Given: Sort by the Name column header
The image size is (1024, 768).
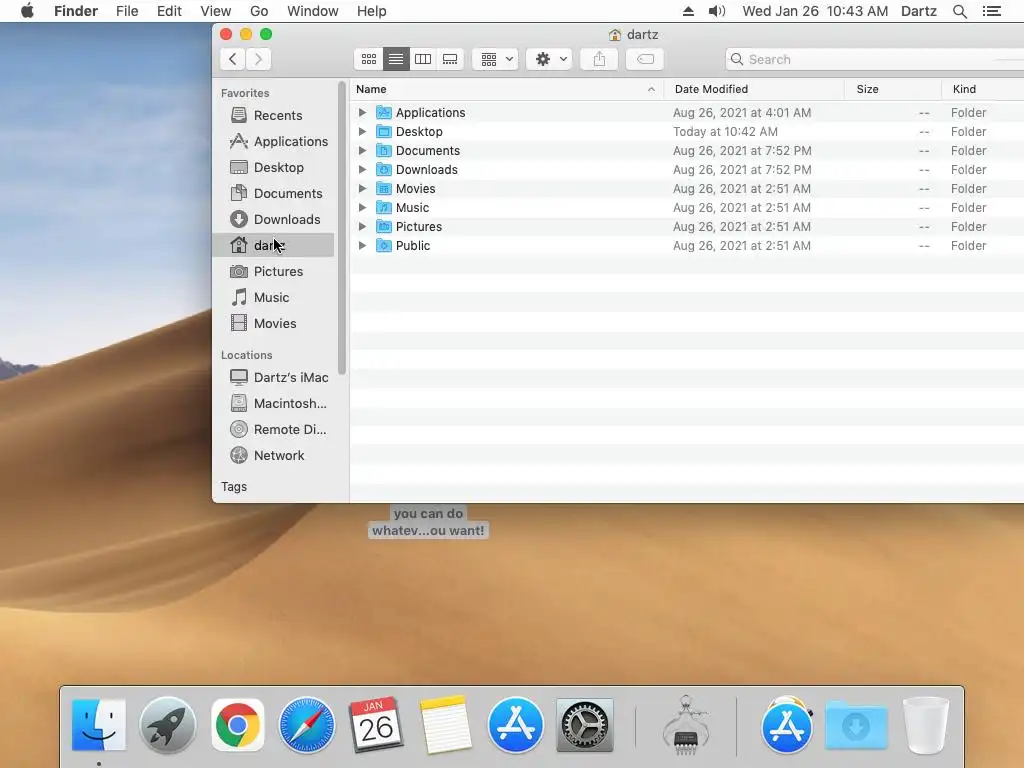Looking at the screenshot, I should pyautogui.click(x=507, y=89).
